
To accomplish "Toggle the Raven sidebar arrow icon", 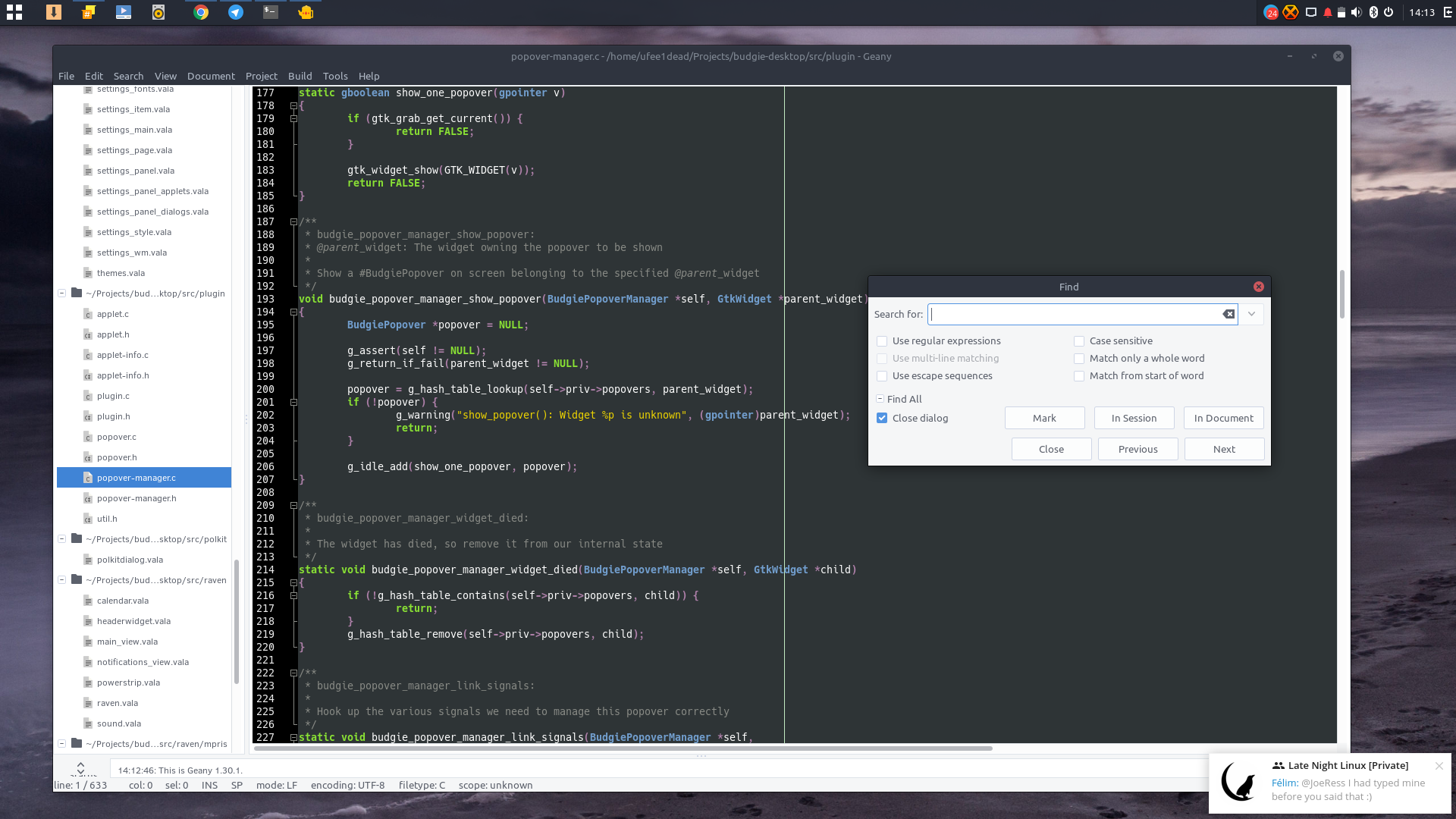I will click(x=1448, y=12).
